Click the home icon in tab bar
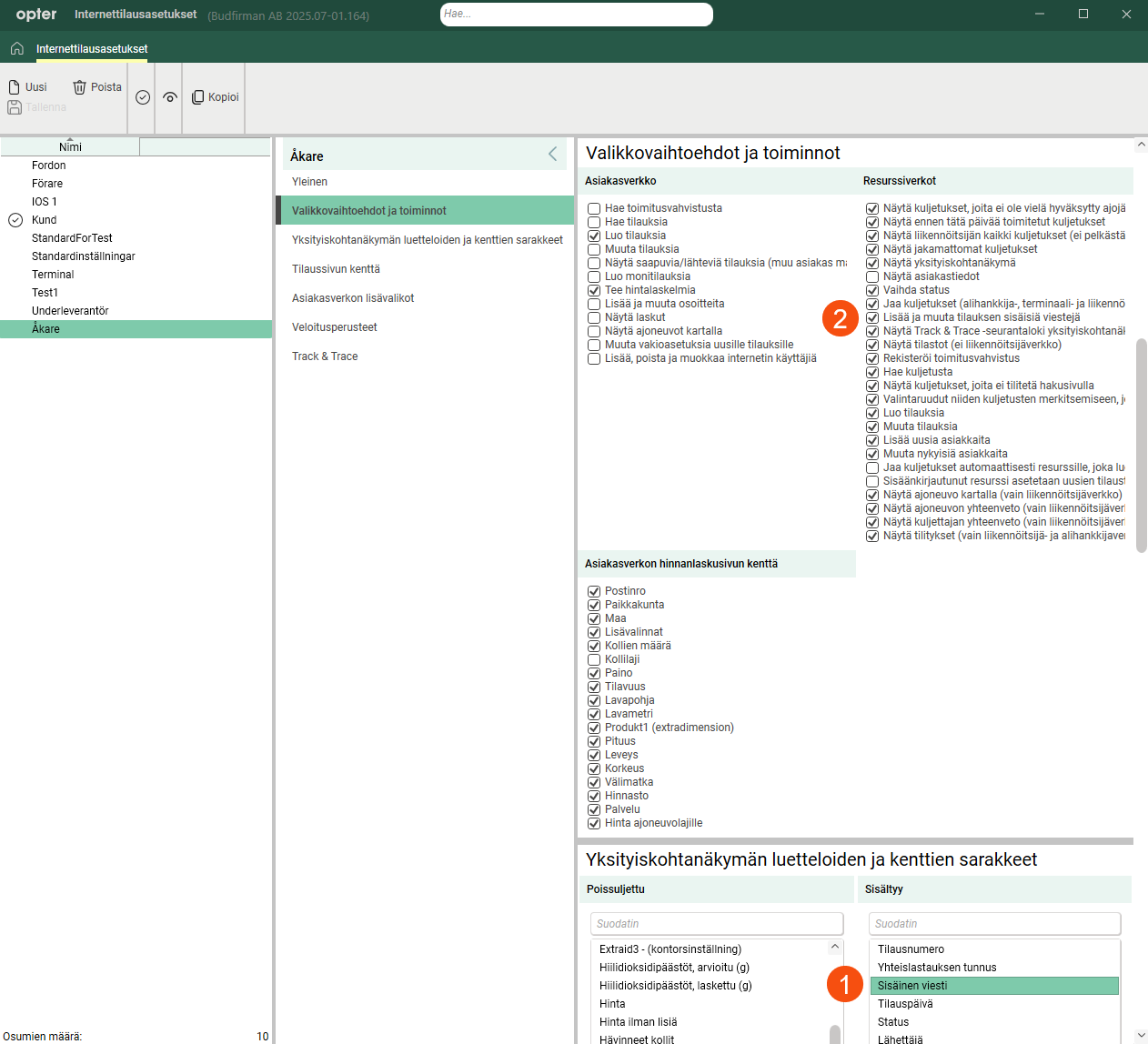This screenshot has height=1044, width=1148. [x=16, y=48]
